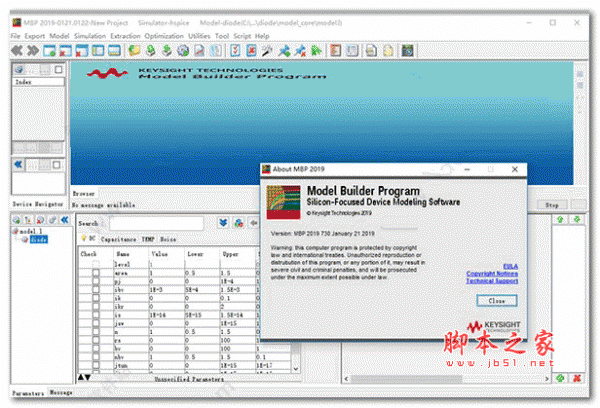Open the Message tab at bottom
The image size is (600, 408).
[61, 392]
